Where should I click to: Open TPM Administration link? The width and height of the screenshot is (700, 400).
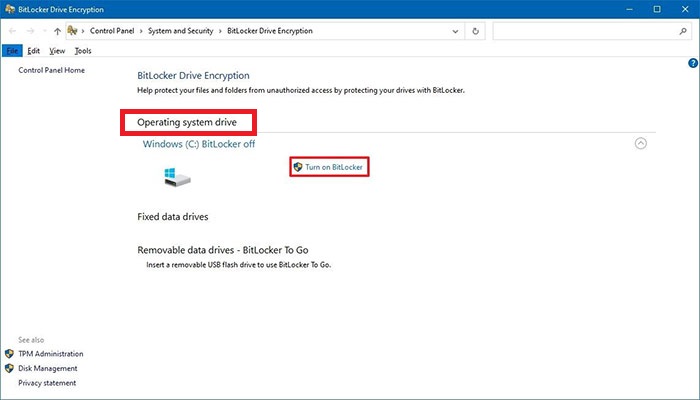pyautogui.click(x=50, y=354)
